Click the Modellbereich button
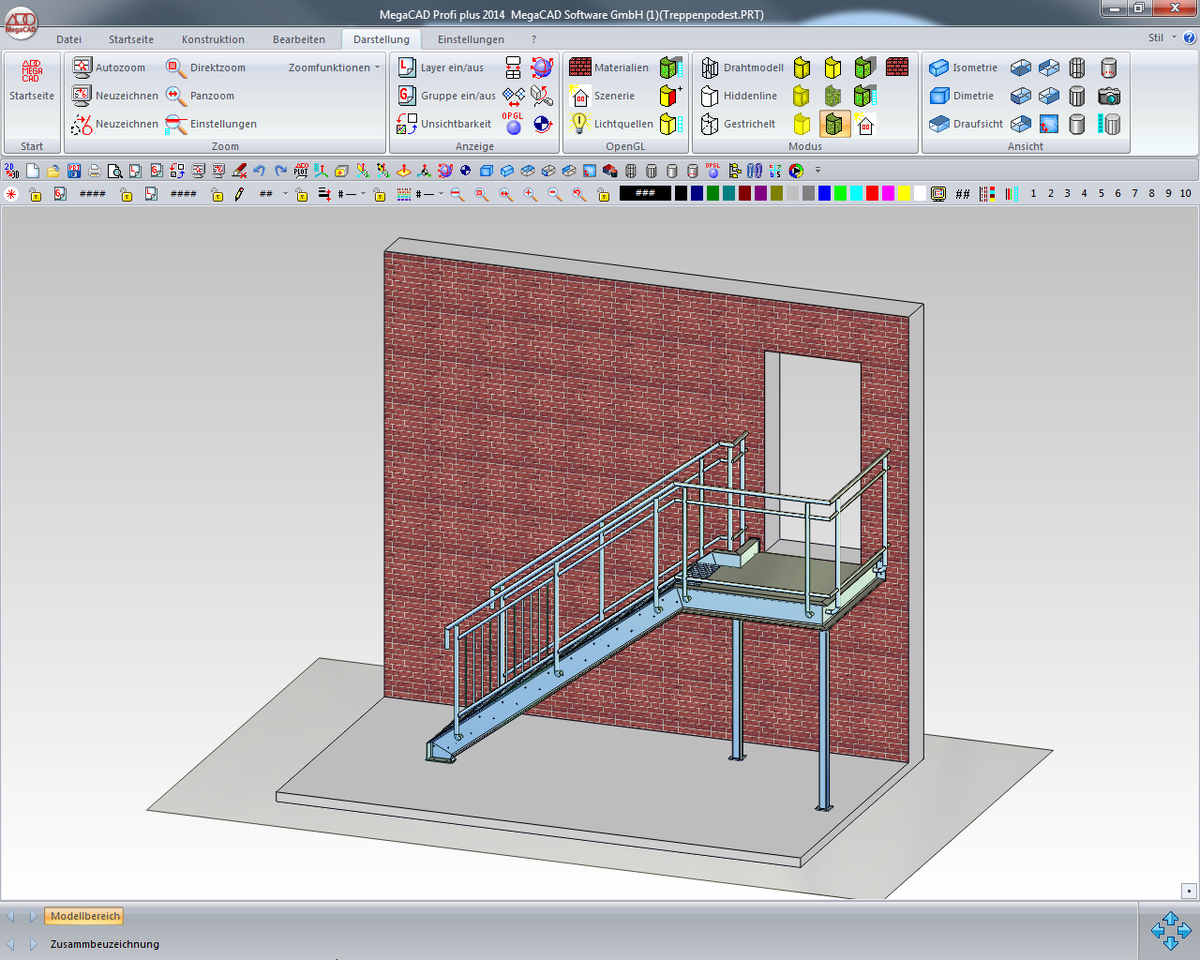 85,916
